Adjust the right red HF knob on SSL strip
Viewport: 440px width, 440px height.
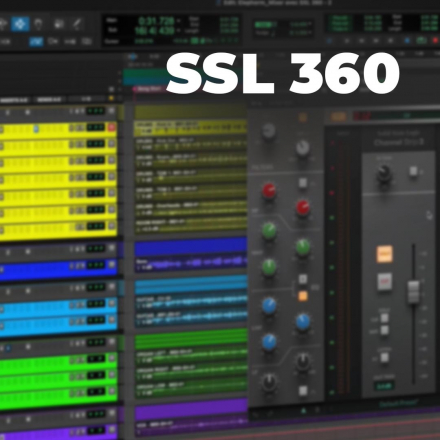(x=303, y=207)
